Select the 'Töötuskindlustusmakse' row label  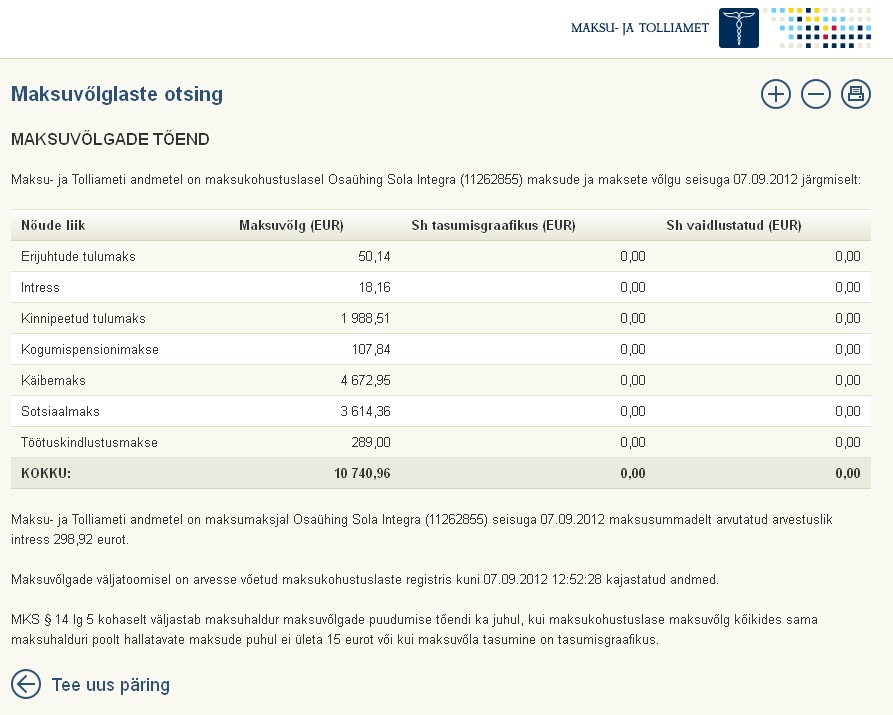89,442
